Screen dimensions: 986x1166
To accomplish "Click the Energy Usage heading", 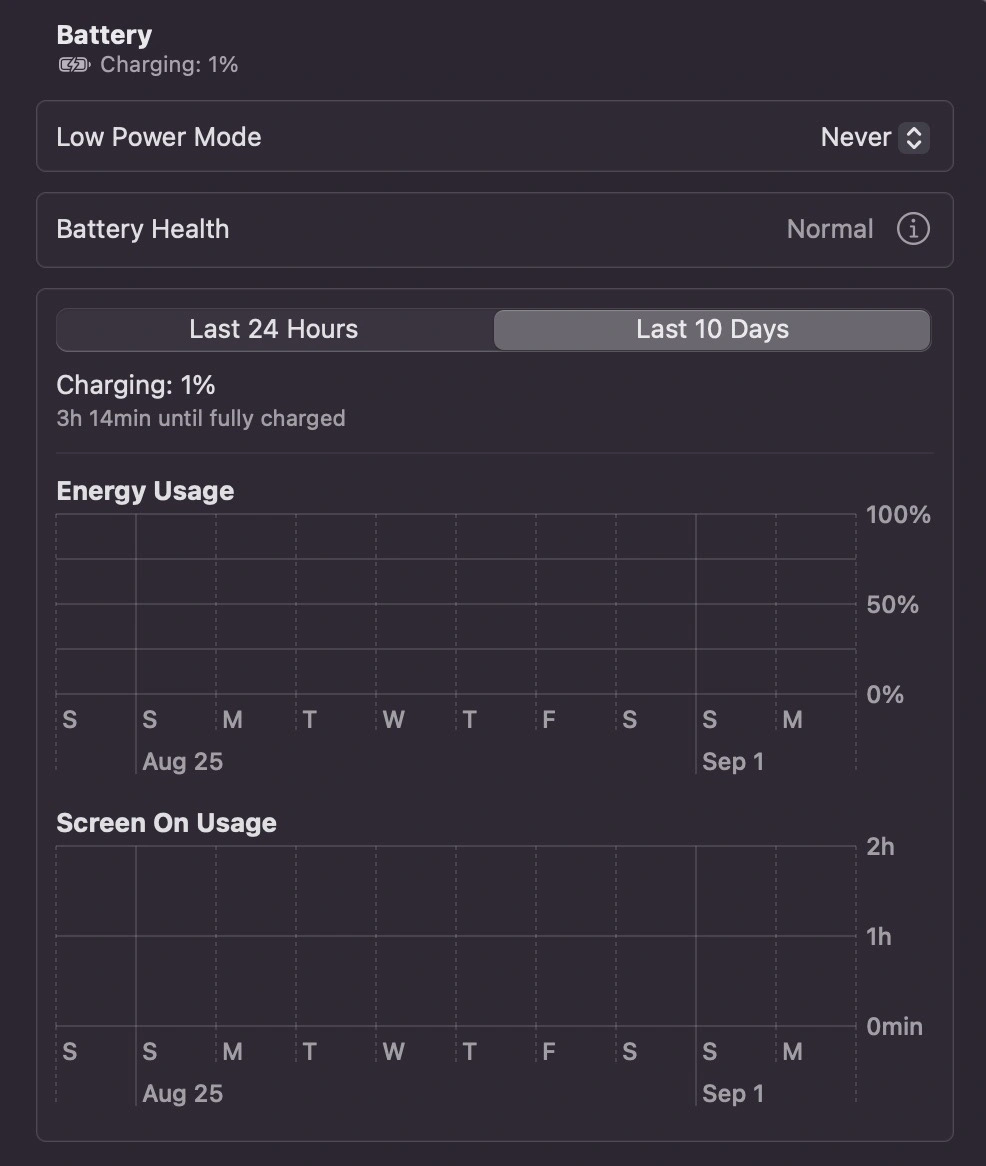I will [x=145, y=491].
